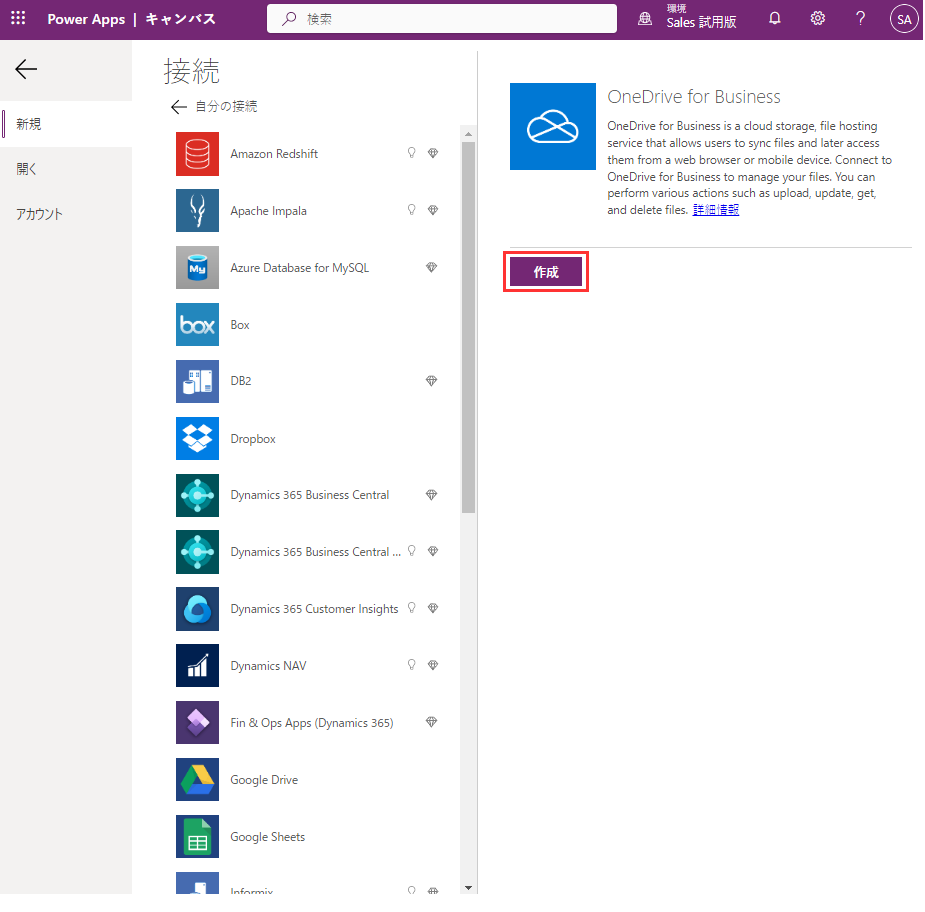This screenshot has width=925, height=912.
Task: Click the OneDrive for Business cloud logo
Action: pyautogui.click(x=553, y=126)
